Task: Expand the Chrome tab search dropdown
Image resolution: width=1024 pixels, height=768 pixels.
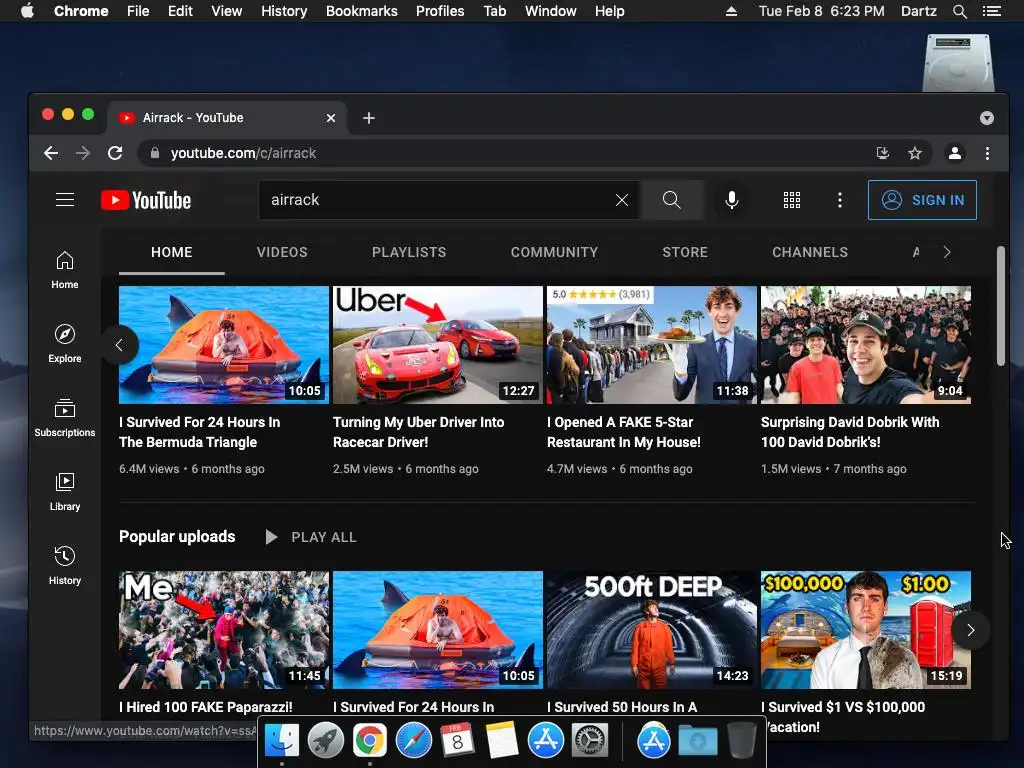Action: pyautogui.click(x=987, y=118)
